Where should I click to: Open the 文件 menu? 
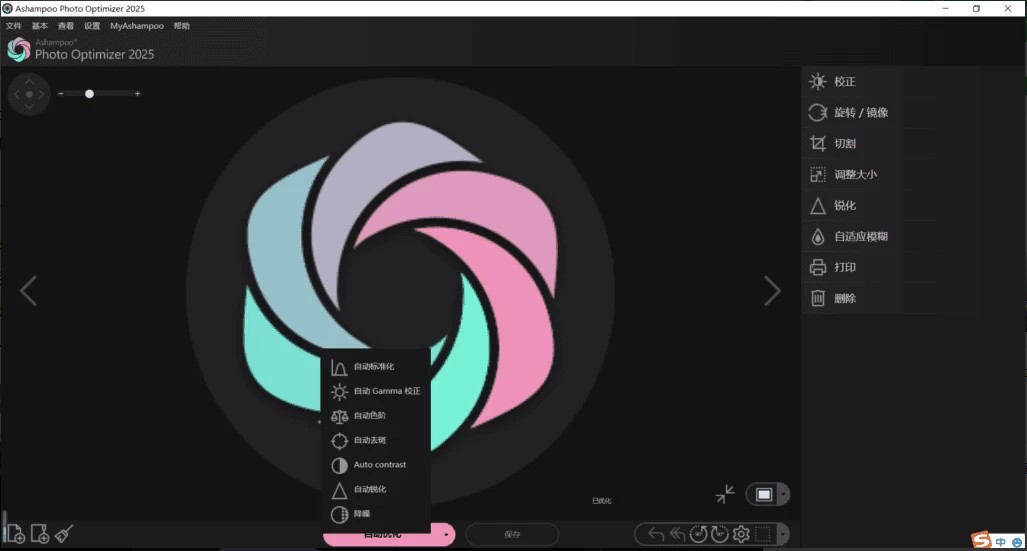coord(13,26)
